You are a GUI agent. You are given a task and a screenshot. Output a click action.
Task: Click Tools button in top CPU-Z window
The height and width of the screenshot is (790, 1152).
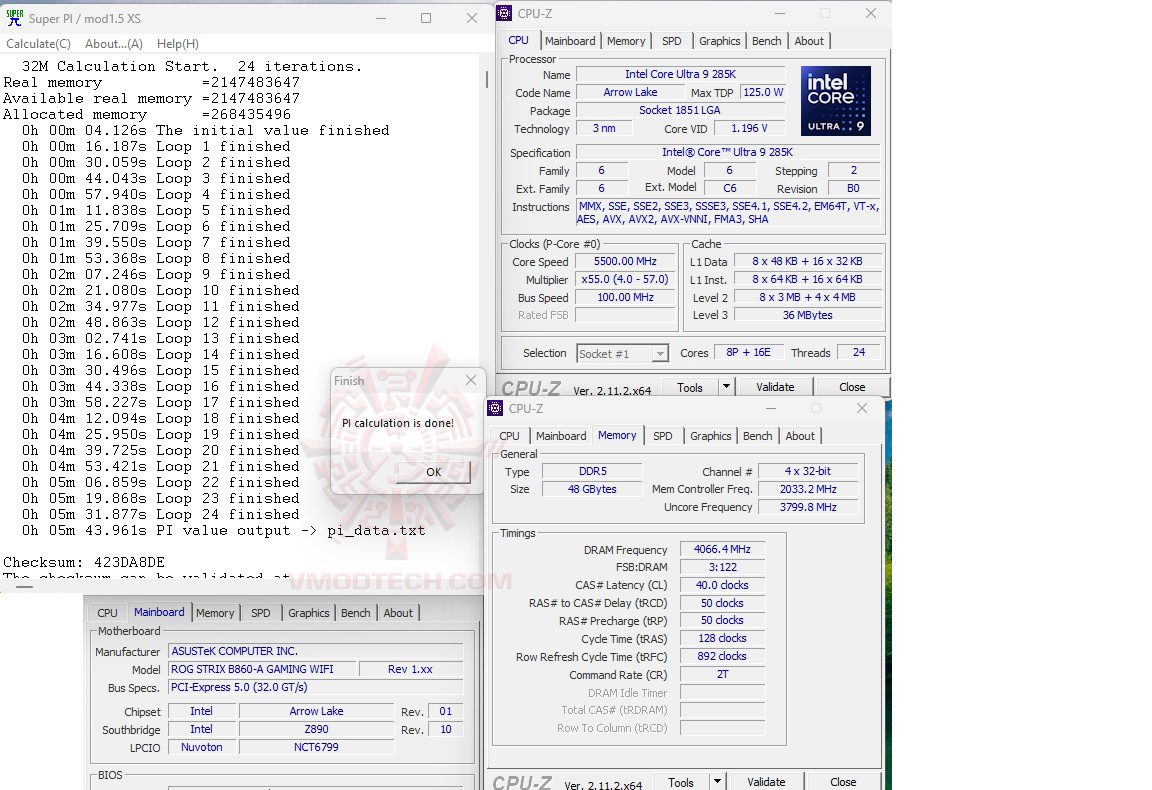pos(690,387)
